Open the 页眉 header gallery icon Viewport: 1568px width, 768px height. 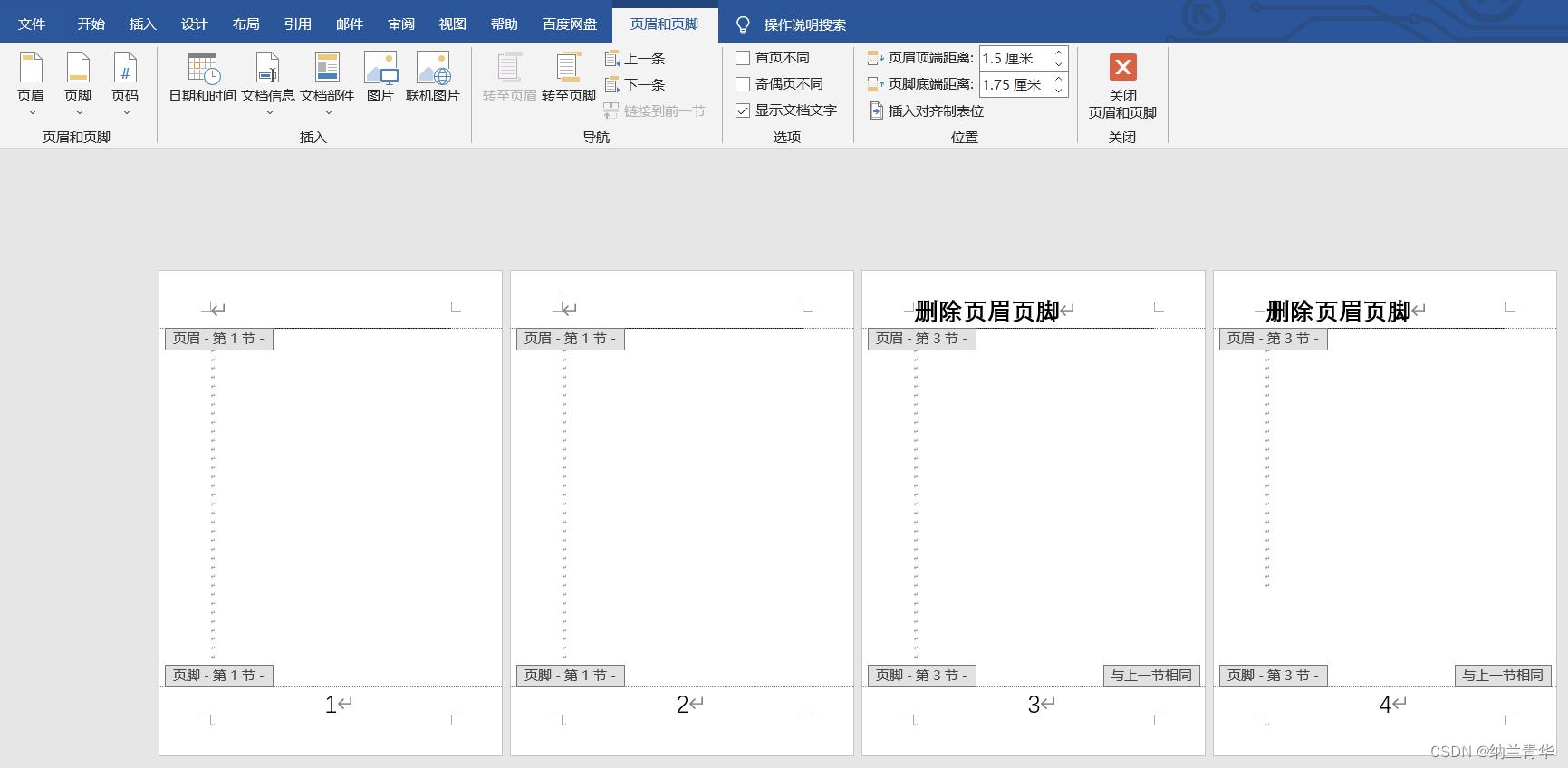[x=31, y=68]
